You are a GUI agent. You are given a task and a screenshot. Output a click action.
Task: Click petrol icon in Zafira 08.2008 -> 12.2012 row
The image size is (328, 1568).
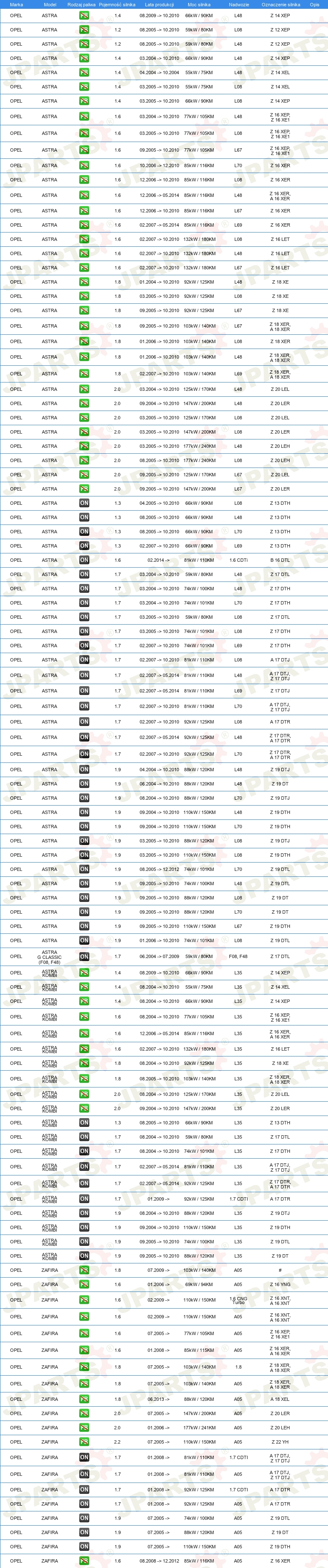click(x=84, y=1561)
